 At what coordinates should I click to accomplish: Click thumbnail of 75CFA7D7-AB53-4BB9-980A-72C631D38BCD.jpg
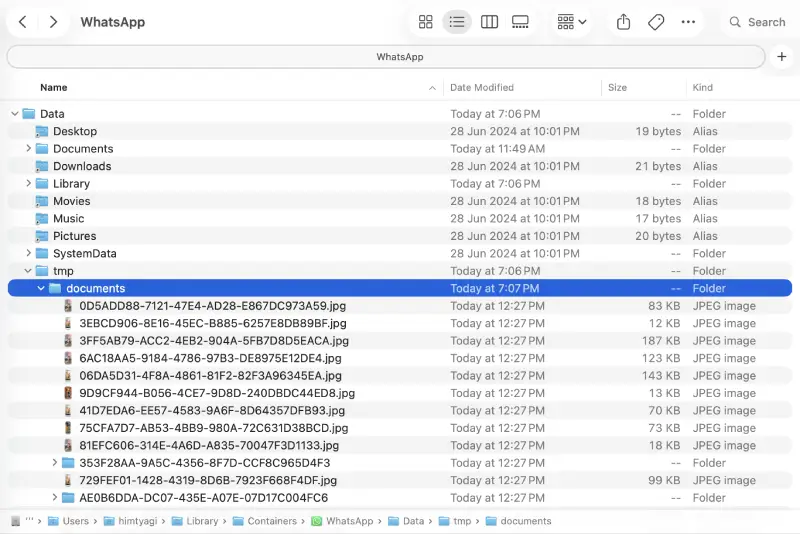coord(67,428)
